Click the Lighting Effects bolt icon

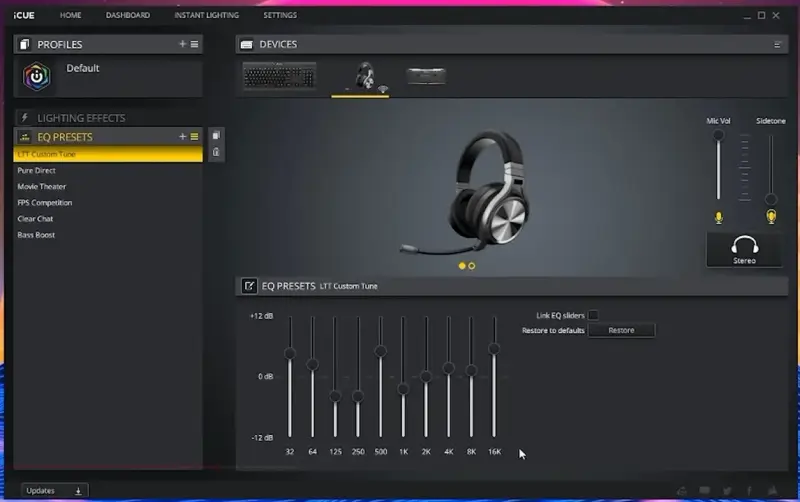click(24, 118)
